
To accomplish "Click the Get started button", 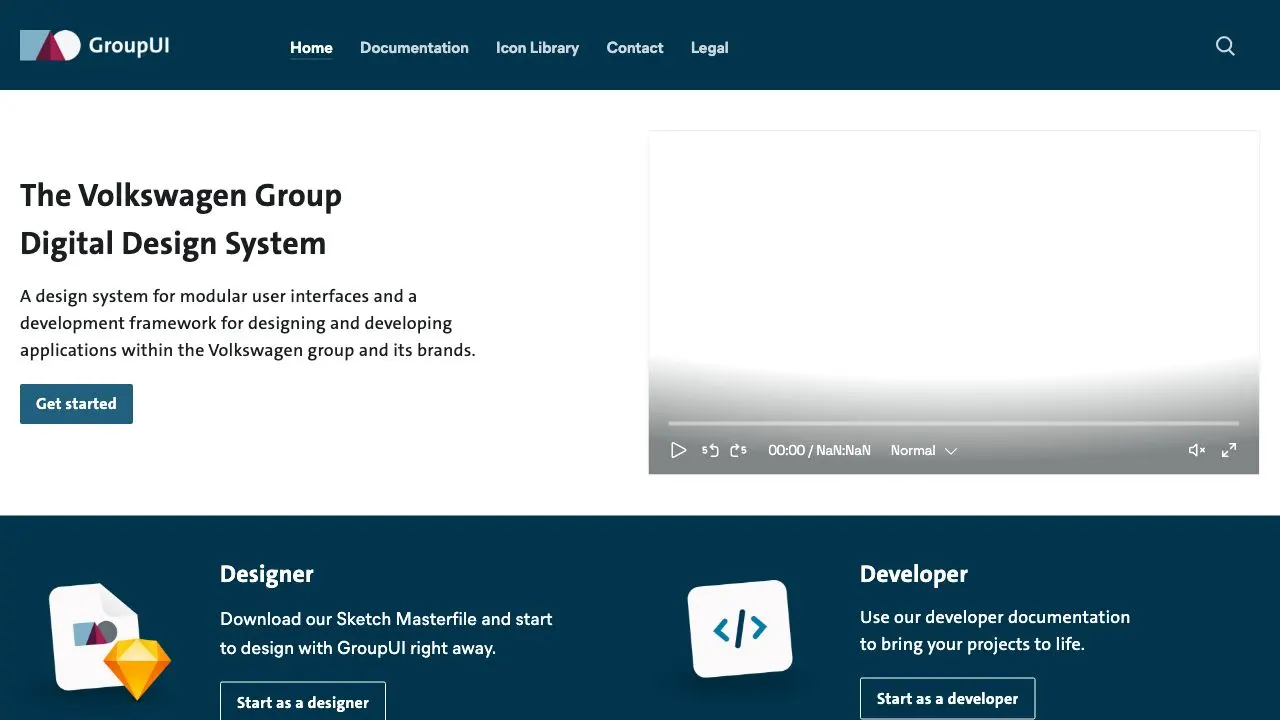I will click(76, 404).
